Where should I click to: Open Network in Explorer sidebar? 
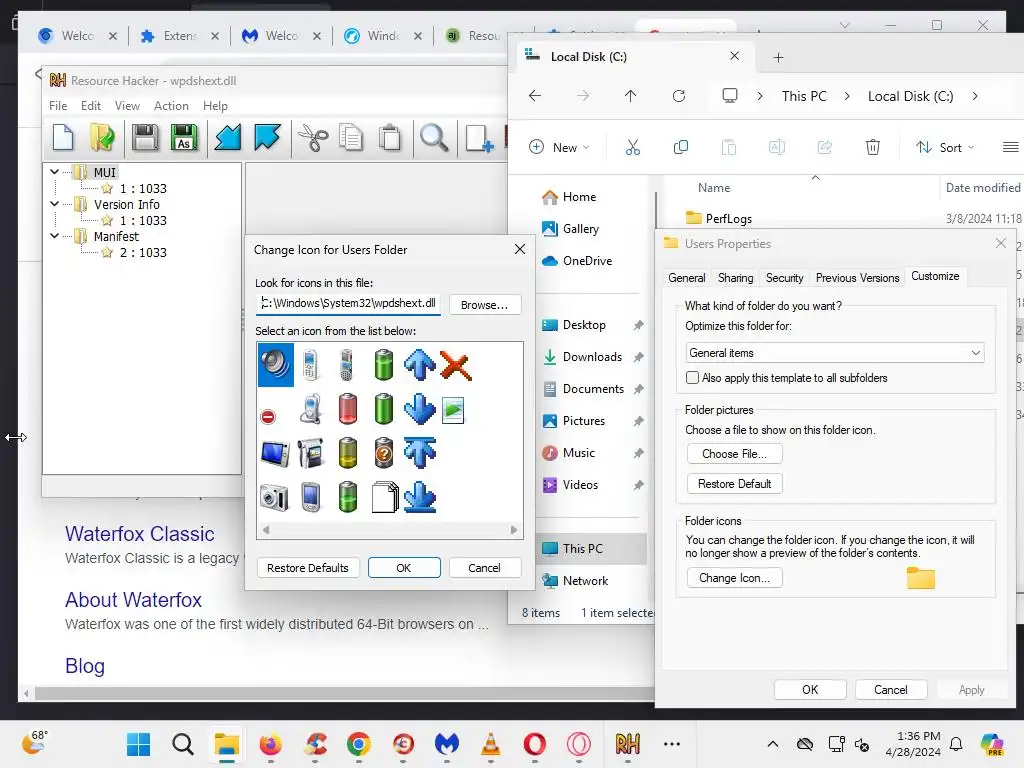[585, 581]
